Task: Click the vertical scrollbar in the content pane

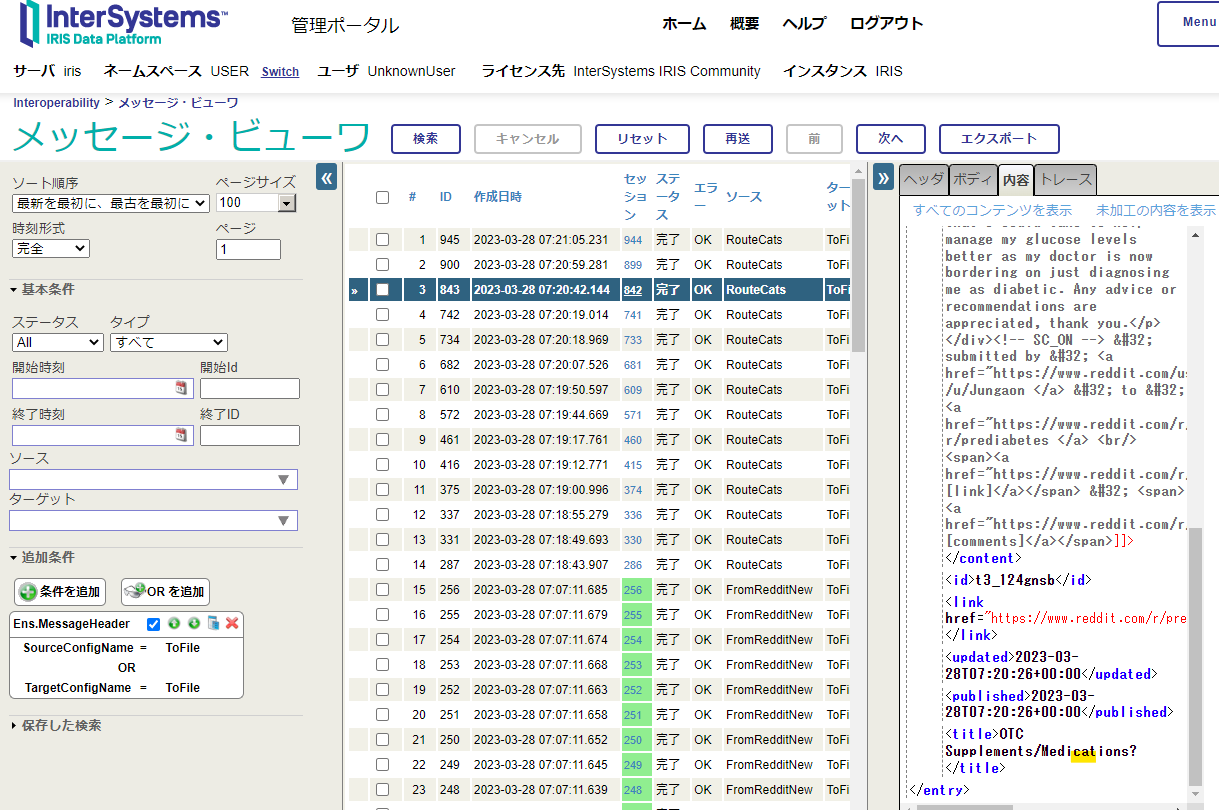Action: [1195, 650]
